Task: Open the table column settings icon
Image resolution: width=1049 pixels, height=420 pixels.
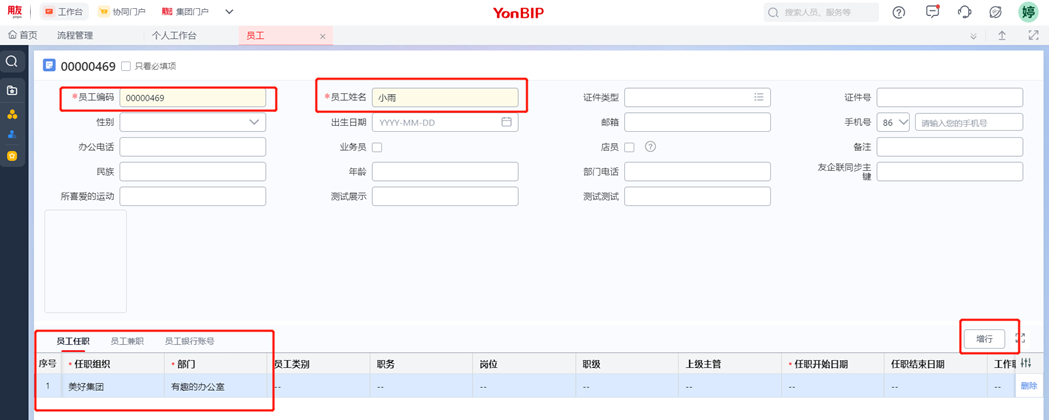Action: [x=1026, y=362]
